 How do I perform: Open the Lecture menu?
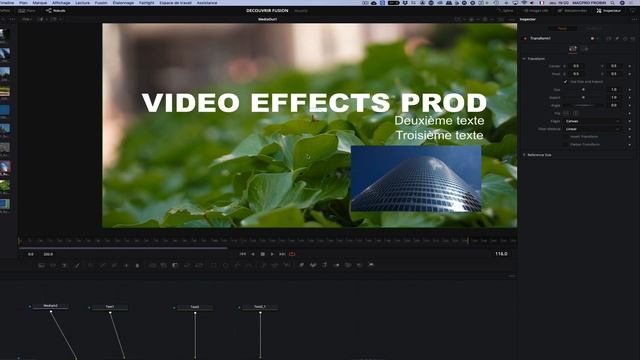pyautogui.click(x=82, y=3)
